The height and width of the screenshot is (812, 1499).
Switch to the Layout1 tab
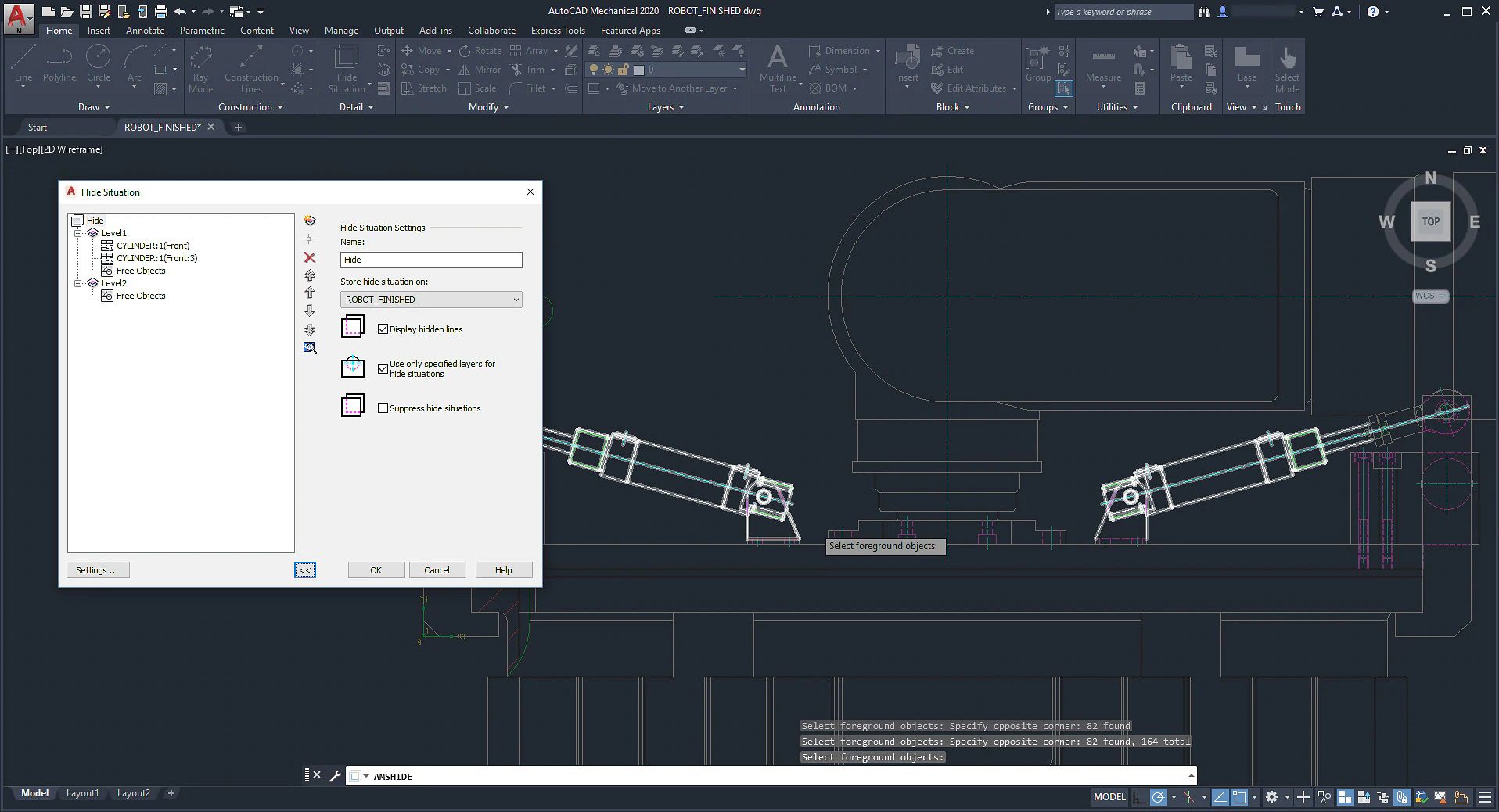82,793
